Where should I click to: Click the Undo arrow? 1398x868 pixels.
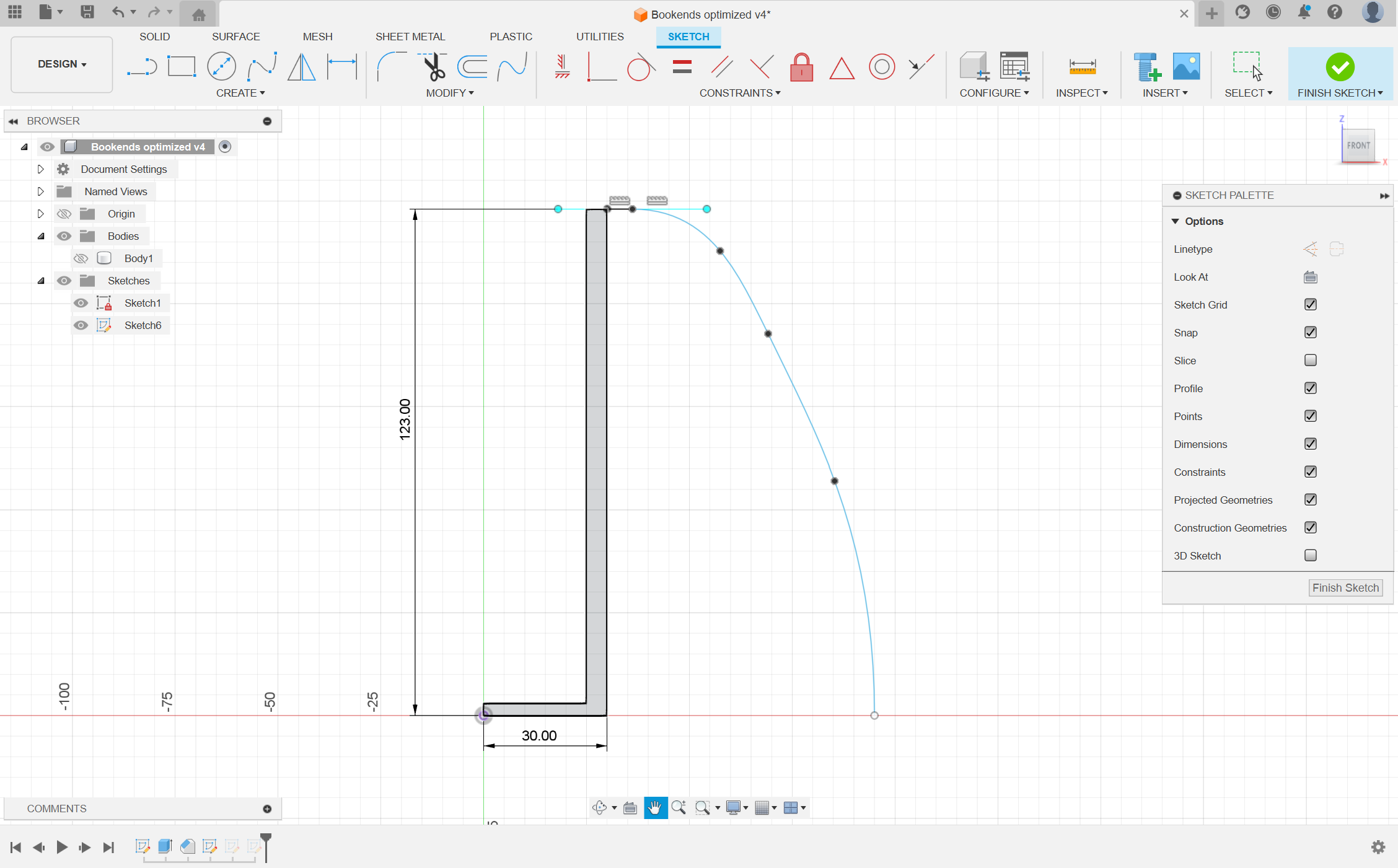point(118,12)
